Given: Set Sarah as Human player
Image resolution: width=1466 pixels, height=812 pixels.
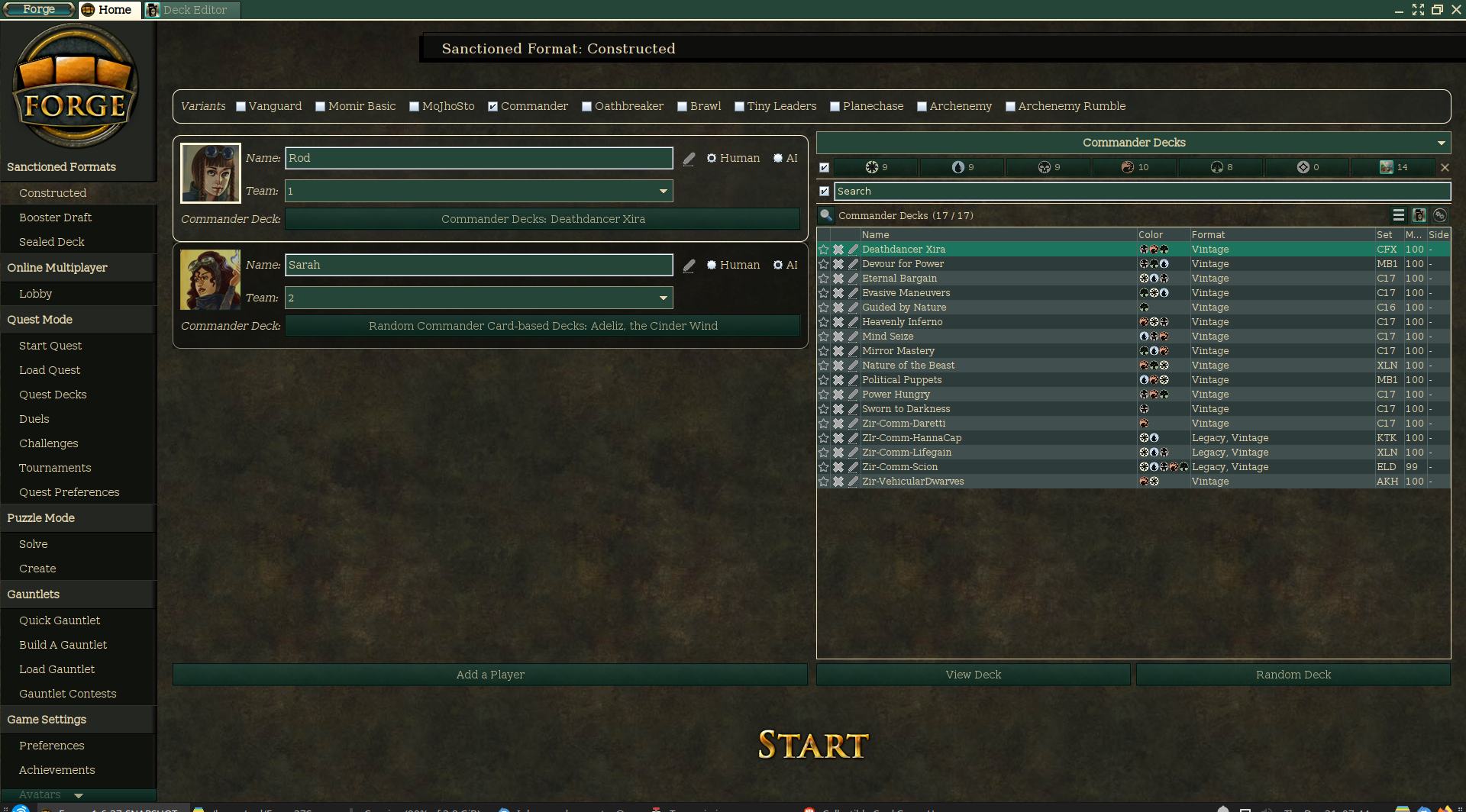Looking at the screenshot, I should click(x=712, y=265).
